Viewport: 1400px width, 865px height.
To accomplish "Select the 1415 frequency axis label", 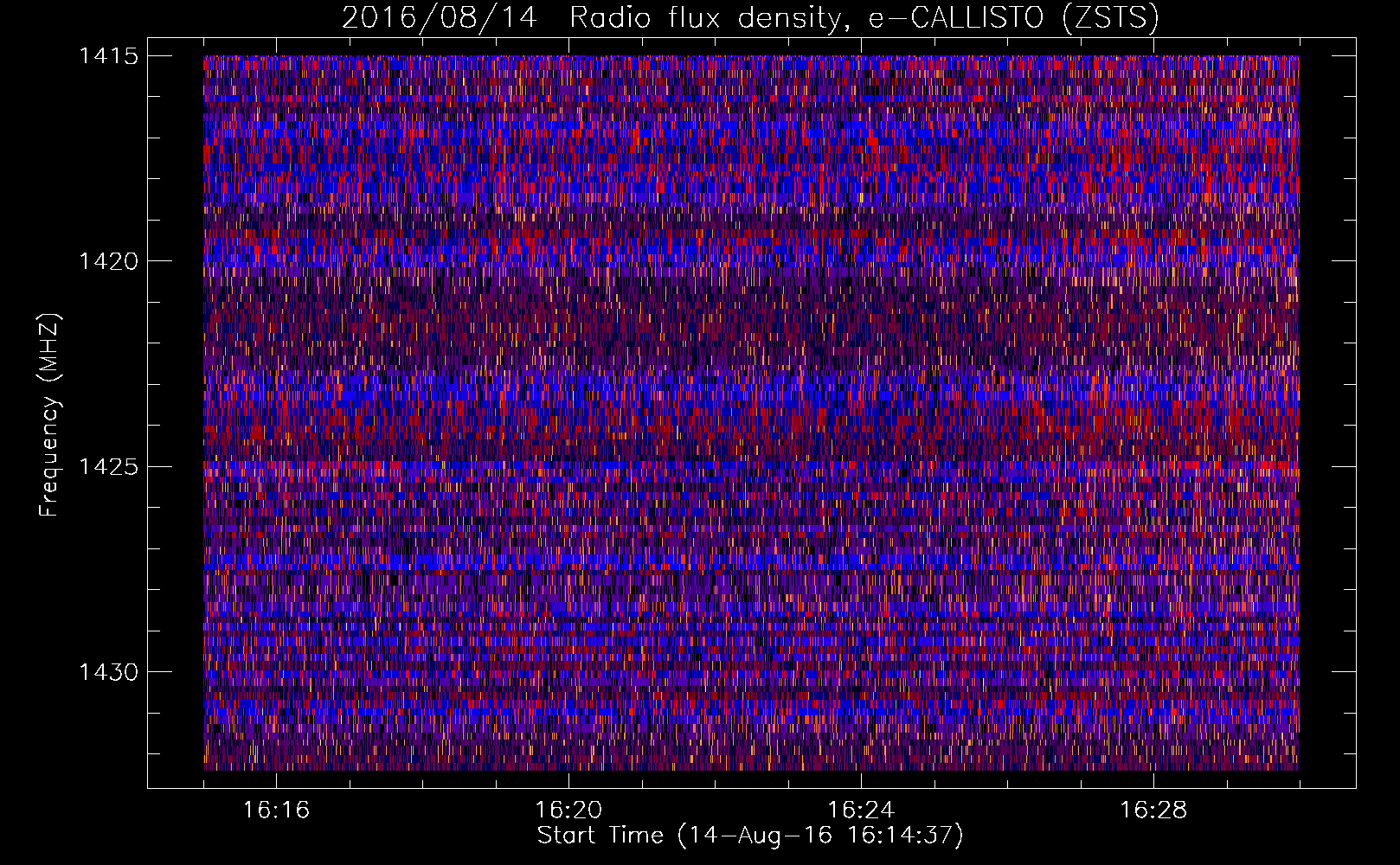I will (x=108, y=56).
